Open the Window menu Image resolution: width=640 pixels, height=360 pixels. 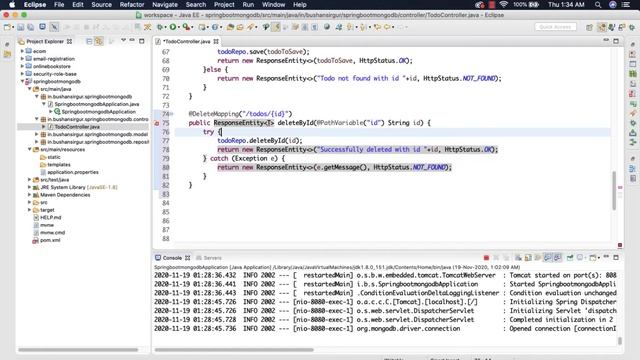(273, 5)
